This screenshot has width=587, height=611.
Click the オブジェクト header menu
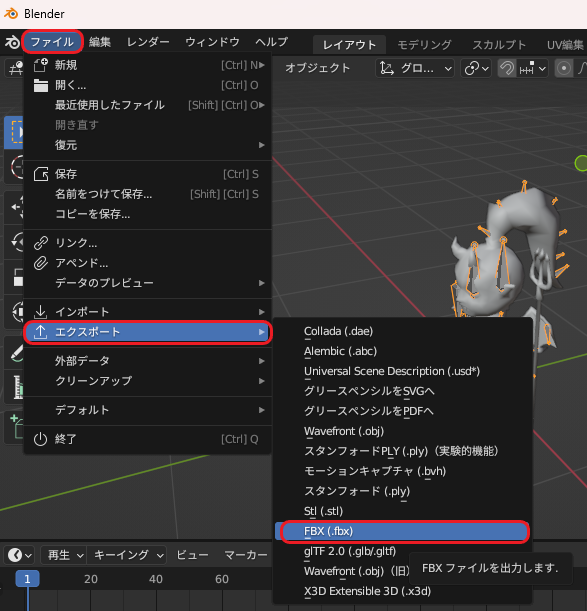coord(317,68)
